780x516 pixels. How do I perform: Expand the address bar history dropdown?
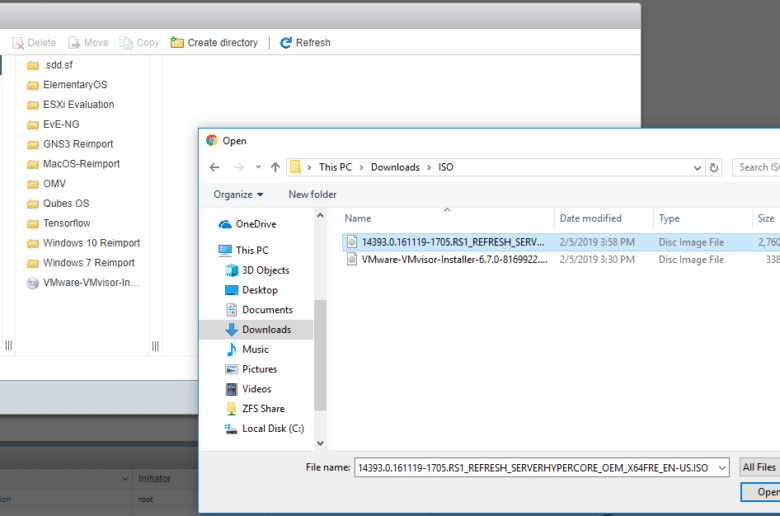click(697, 168)
